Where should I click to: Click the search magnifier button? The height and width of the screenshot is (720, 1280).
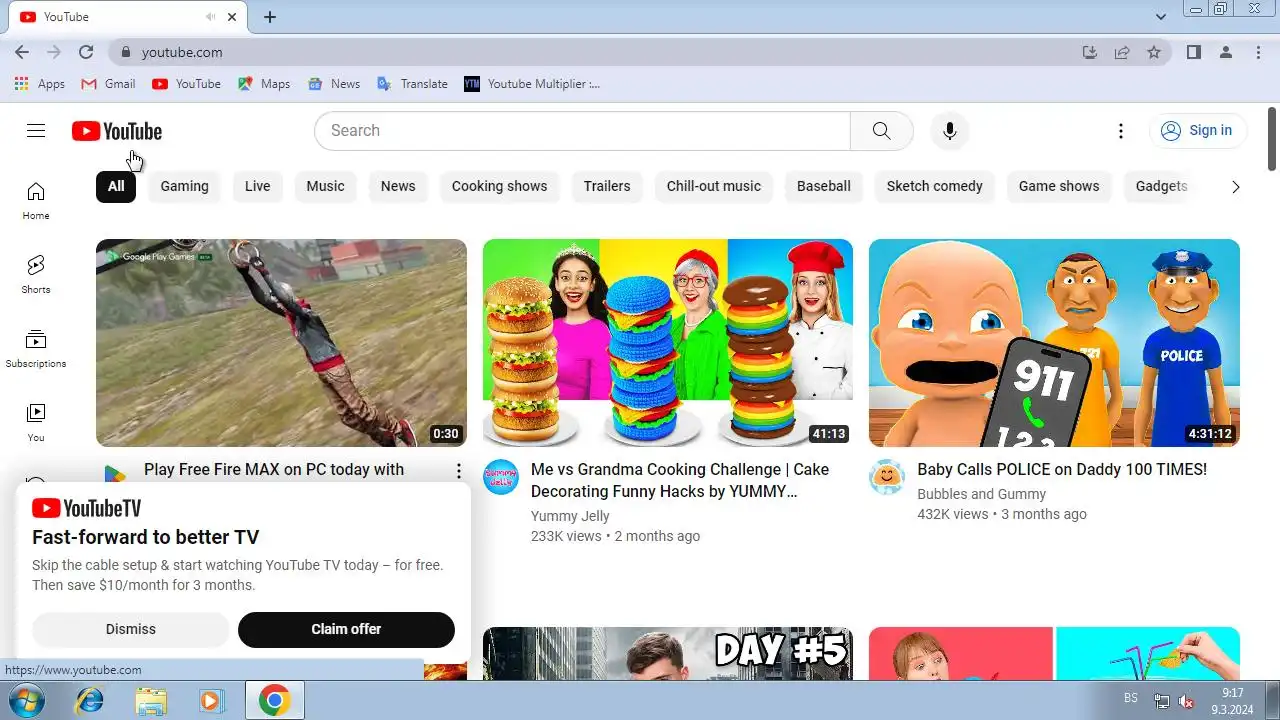[881, 131]
